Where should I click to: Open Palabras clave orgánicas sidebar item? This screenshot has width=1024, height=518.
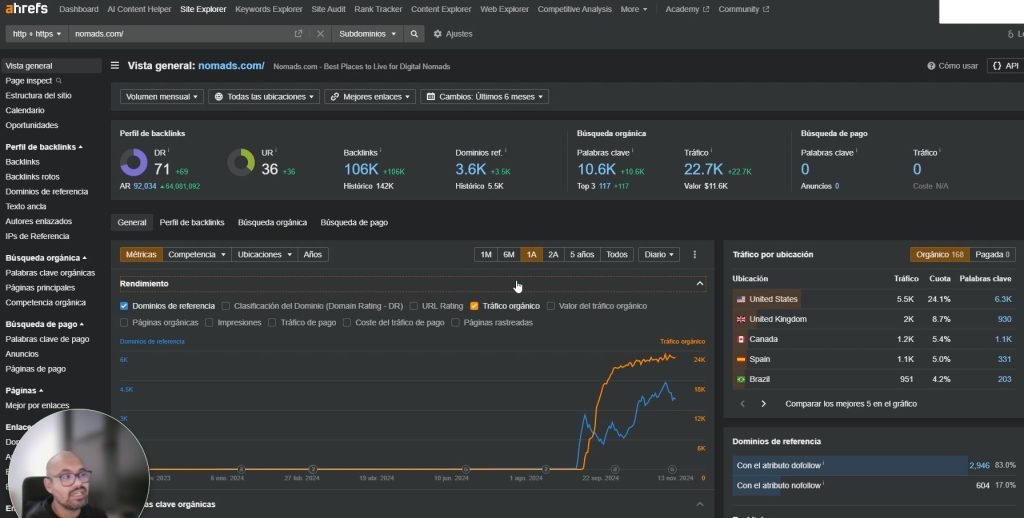[x=50, y=272]
